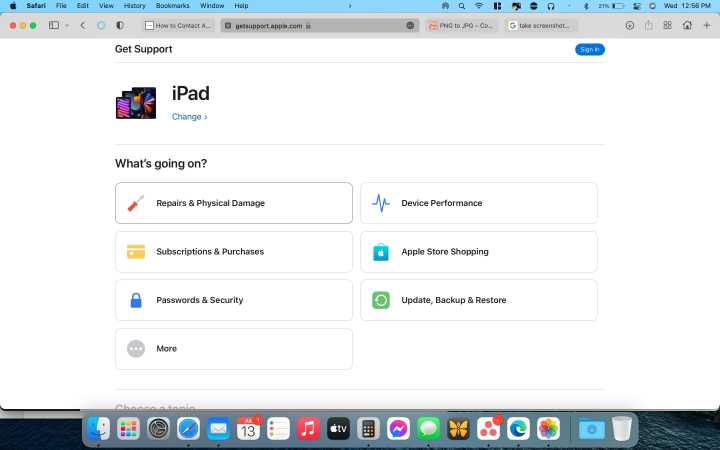Switch to the PNG to JPG tab
Viewport: 720px width, 450px height.
click(461, 26)
